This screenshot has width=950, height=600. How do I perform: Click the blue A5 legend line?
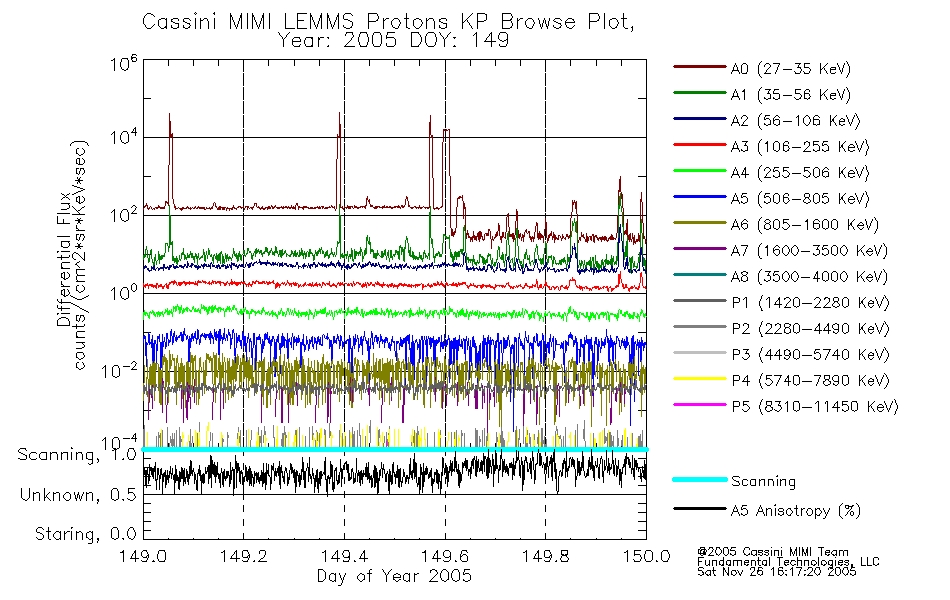coord(700,197)
